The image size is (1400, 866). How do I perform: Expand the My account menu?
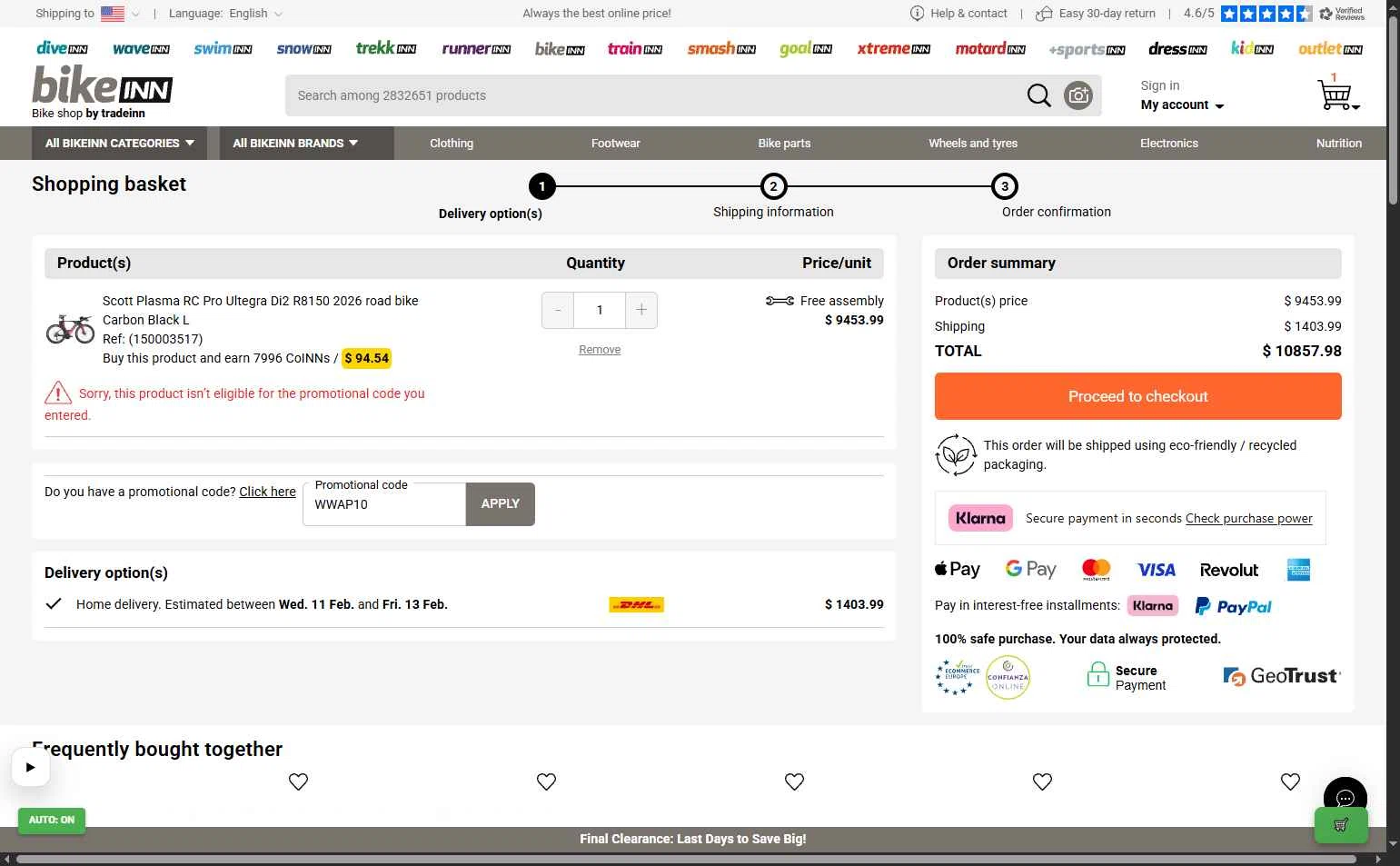(1182, 105)
